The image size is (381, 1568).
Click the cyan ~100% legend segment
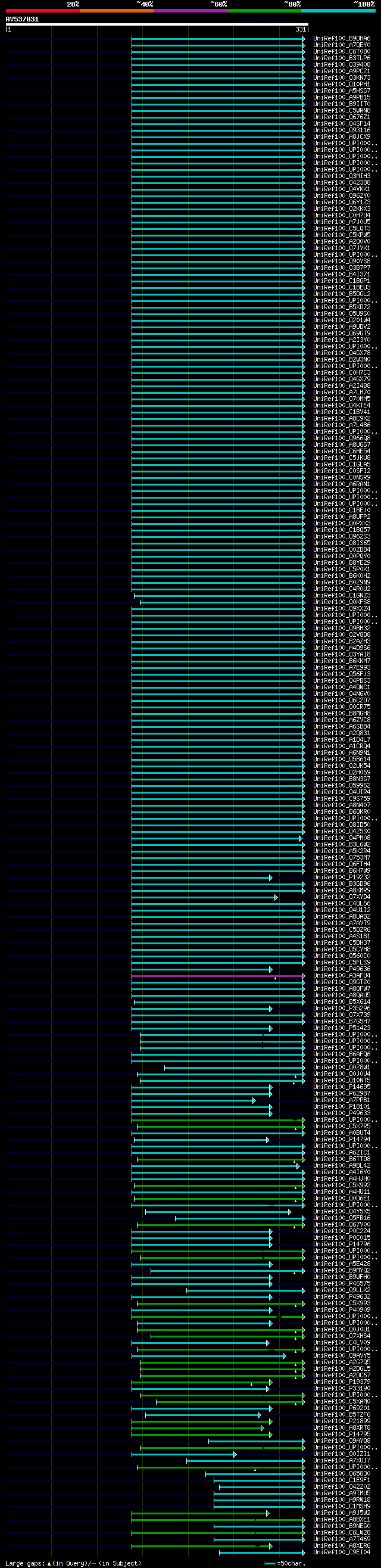point(338,11)
